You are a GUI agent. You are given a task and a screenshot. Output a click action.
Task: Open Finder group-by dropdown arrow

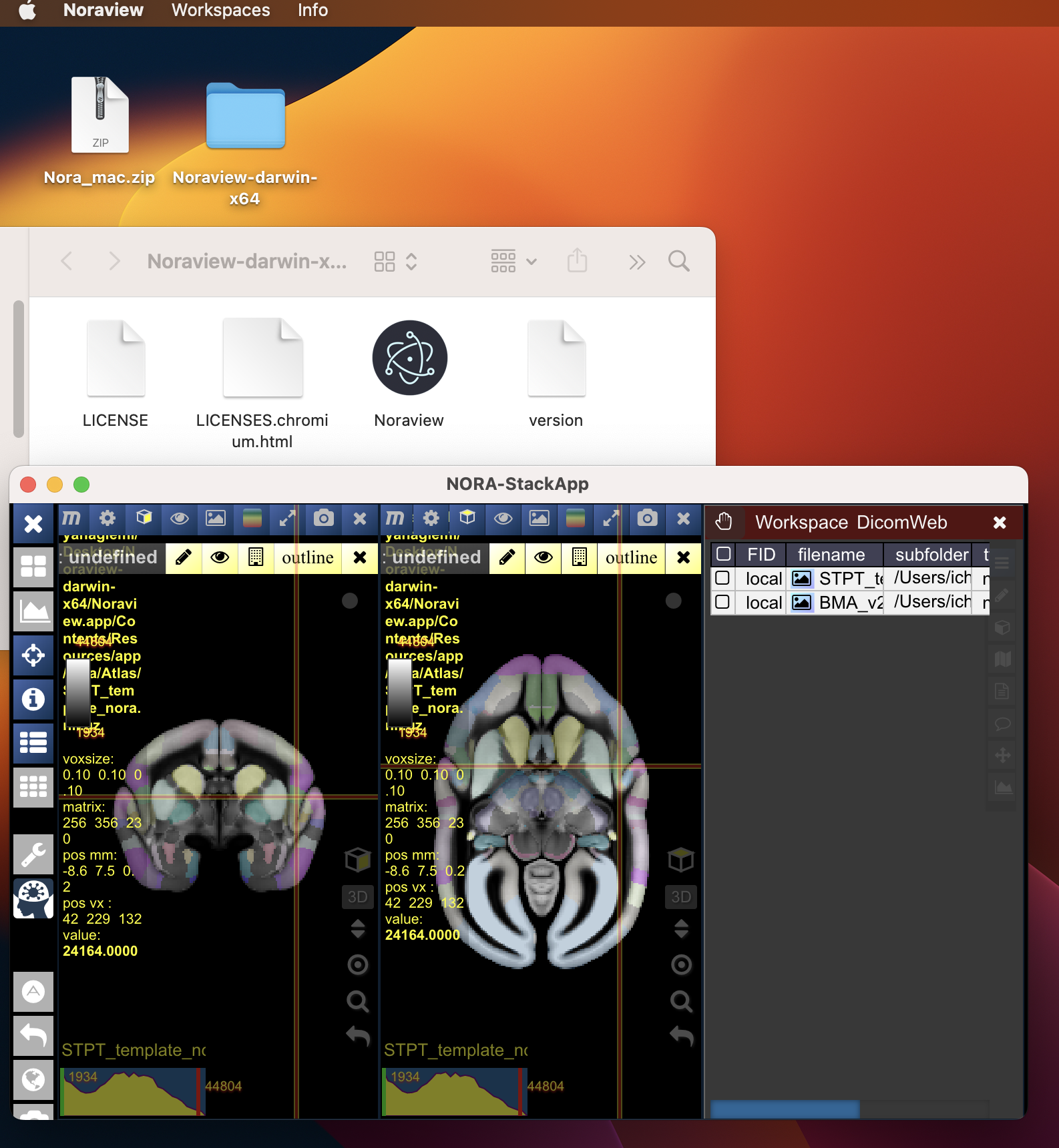tap(532, 262)
